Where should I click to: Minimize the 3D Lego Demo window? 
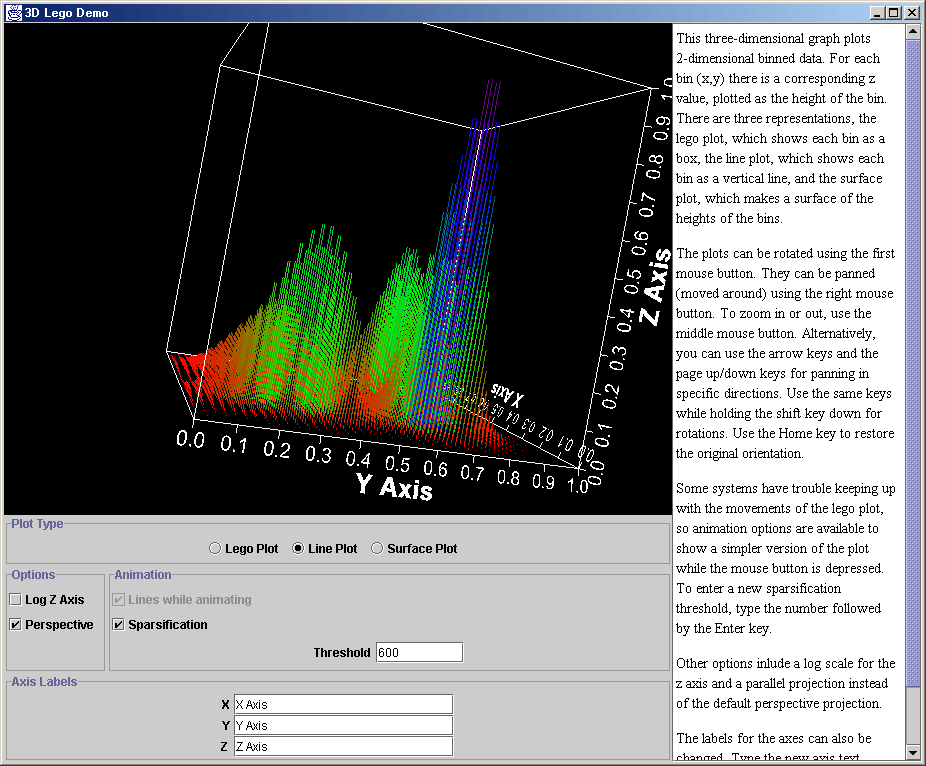[x=877, y=13]
